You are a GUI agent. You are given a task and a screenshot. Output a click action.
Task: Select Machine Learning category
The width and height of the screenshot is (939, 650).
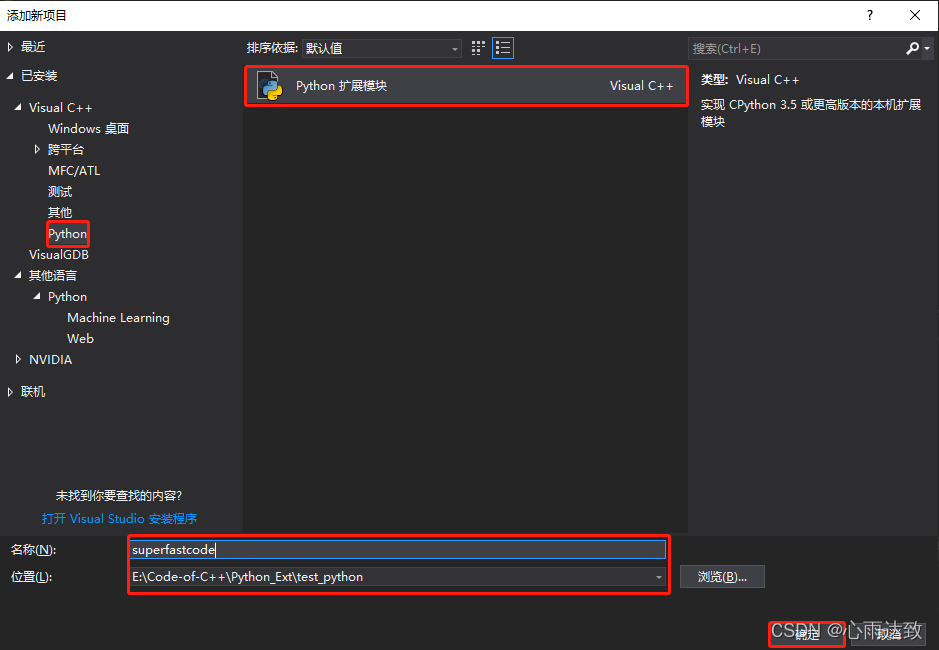(119, 318)
